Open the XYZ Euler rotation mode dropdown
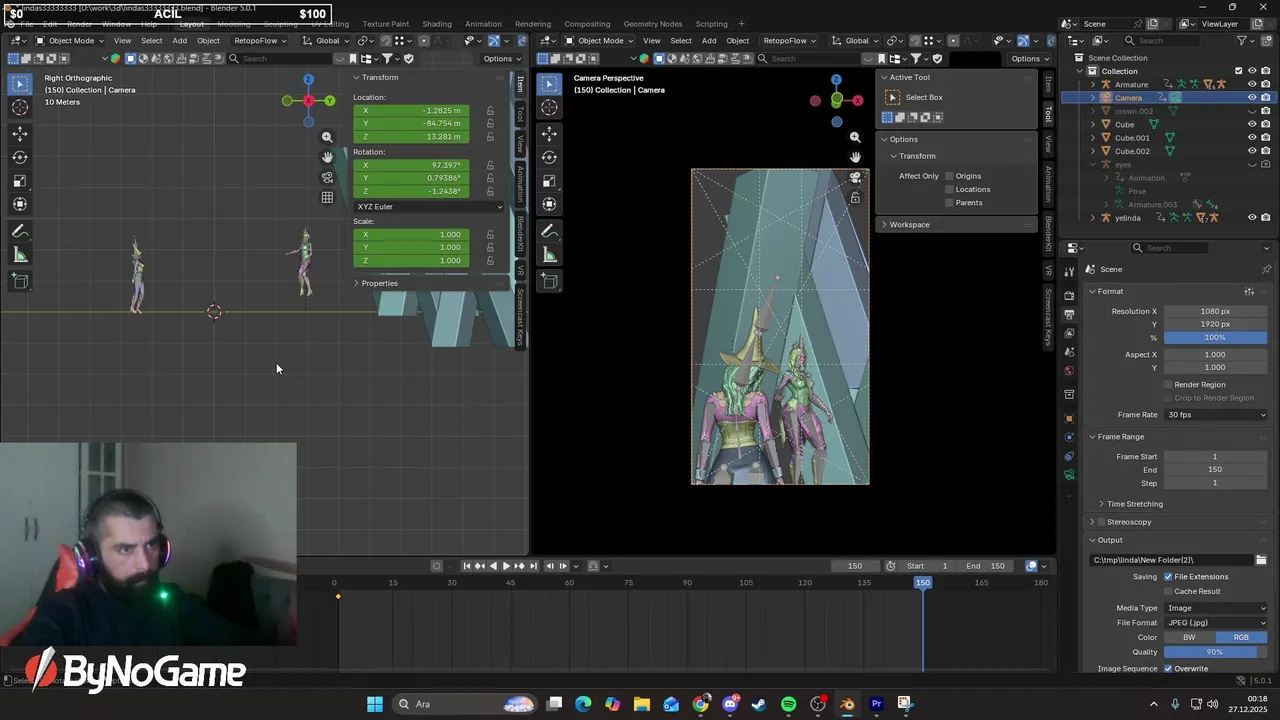Image resolution: width=1280 pixels, height=720 pixels. pyautogui.click(x=429, y=207)
